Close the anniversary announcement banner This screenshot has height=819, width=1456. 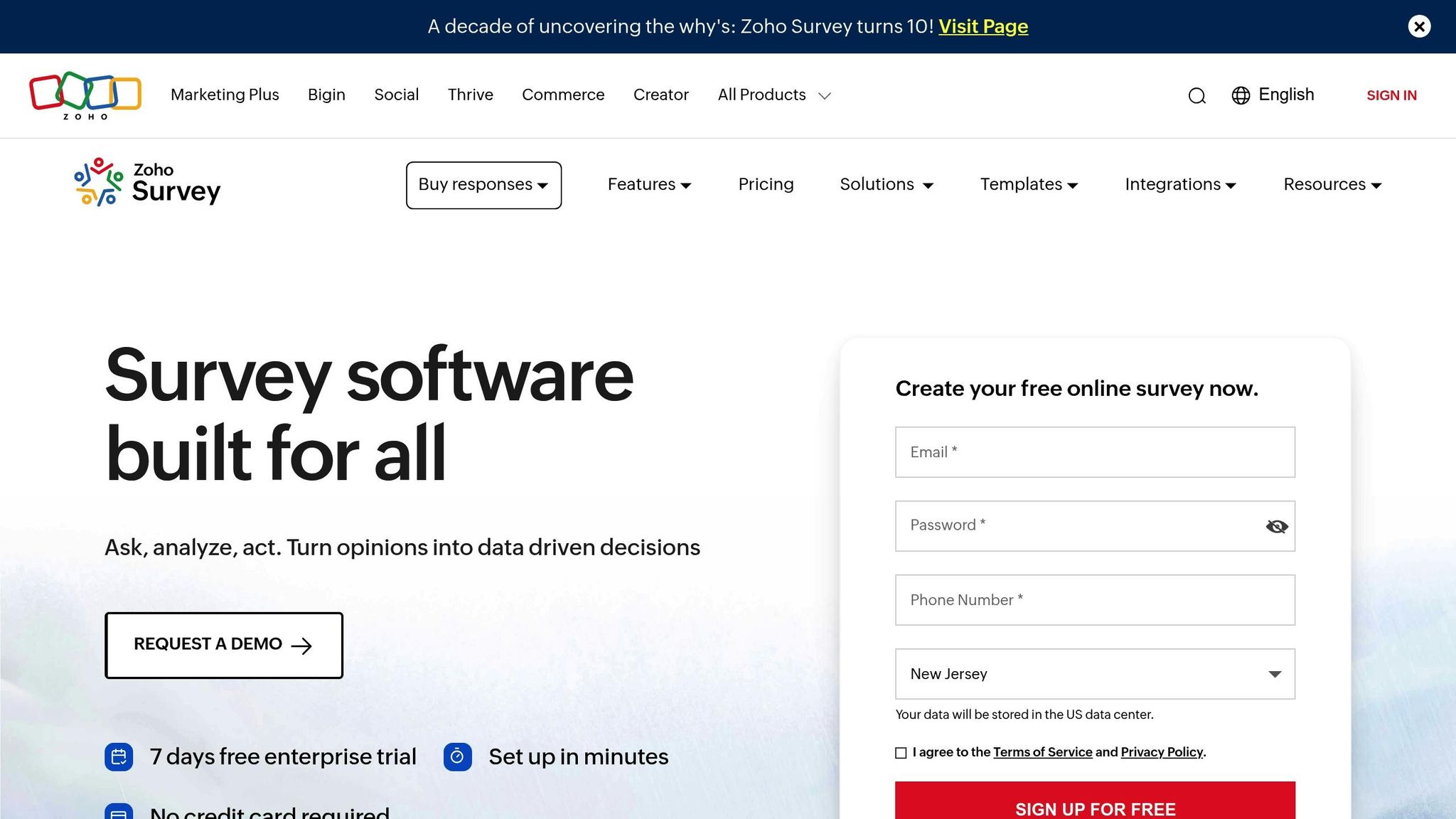1419,26
